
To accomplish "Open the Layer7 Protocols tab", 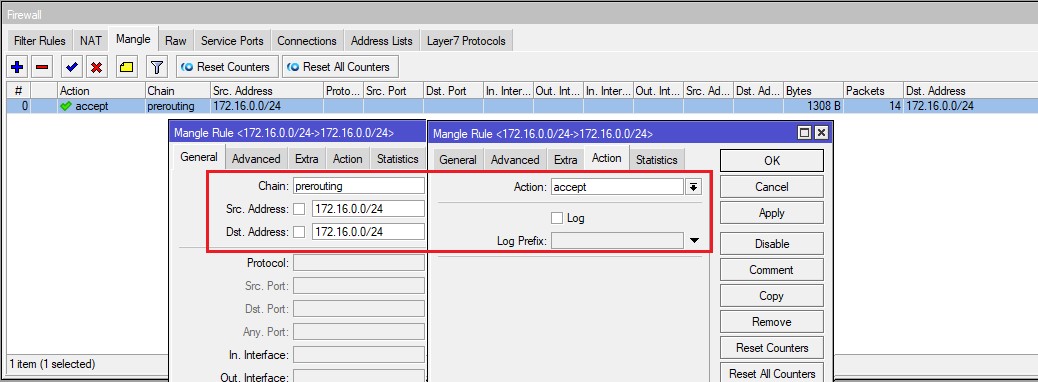I will pyautogui.click(x=466, y=40).
